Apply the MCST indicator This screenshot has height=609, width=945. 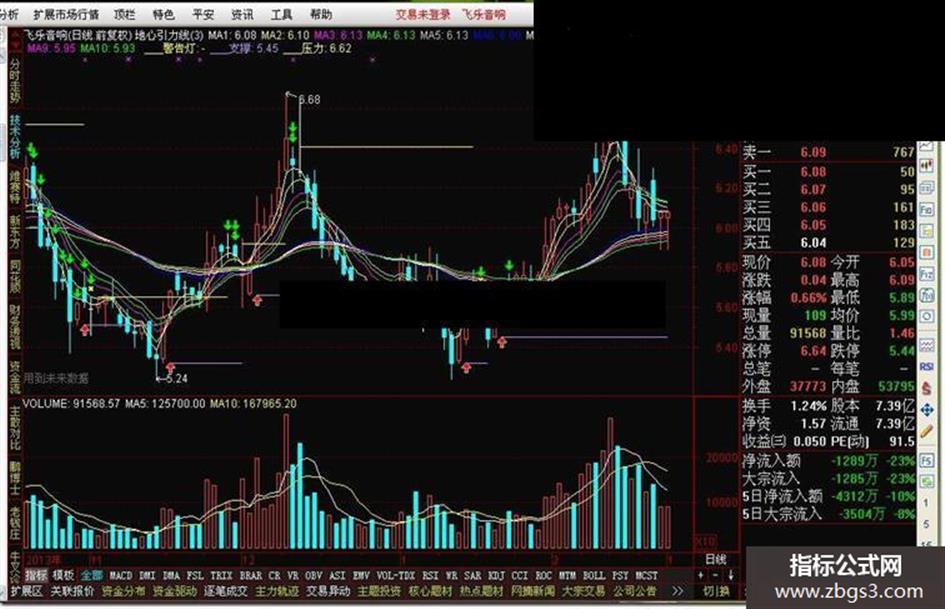click(x=646, y=576)
